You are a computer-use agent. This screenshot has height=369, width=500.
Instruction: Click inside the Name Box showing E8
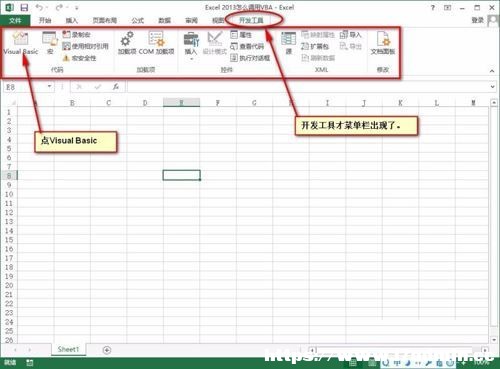[x=24, y=87]
